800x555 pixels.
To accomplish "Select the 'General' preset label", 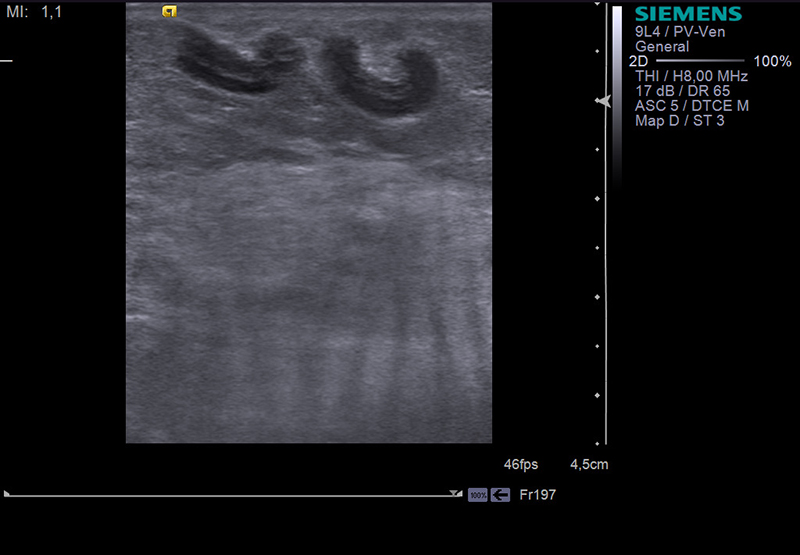I will click(x=662, y=46).
